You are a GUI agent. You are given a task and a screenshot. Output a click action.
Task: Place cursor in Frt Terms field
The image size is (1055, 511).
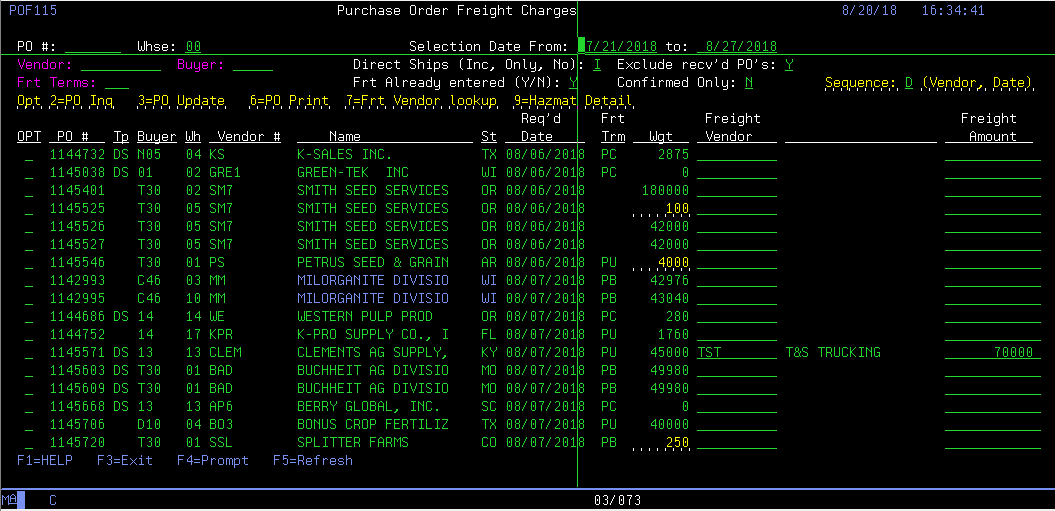[x=117, y=83]
